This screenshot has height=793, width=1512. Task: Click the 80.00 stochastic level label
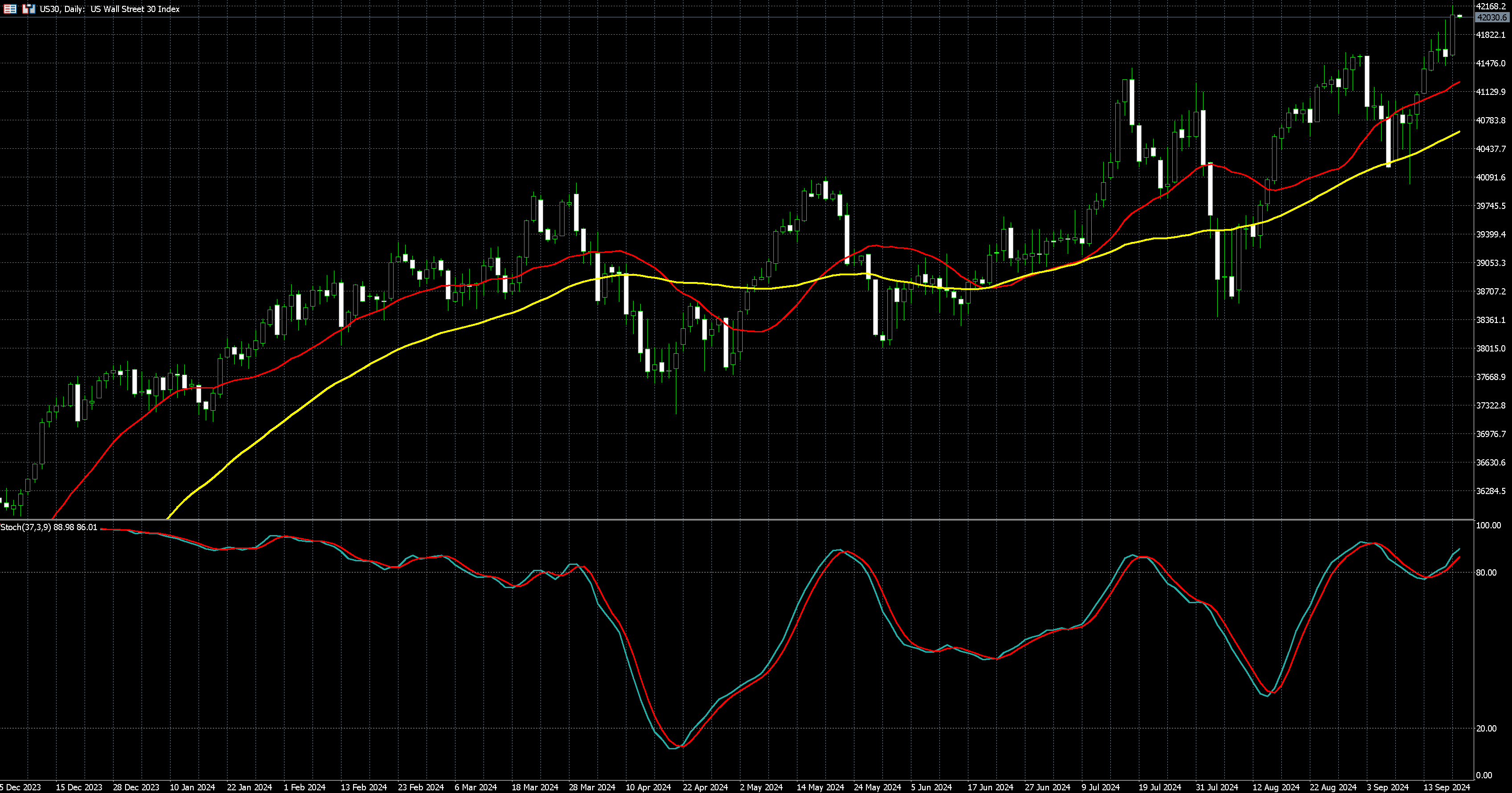coord(1486,572)
